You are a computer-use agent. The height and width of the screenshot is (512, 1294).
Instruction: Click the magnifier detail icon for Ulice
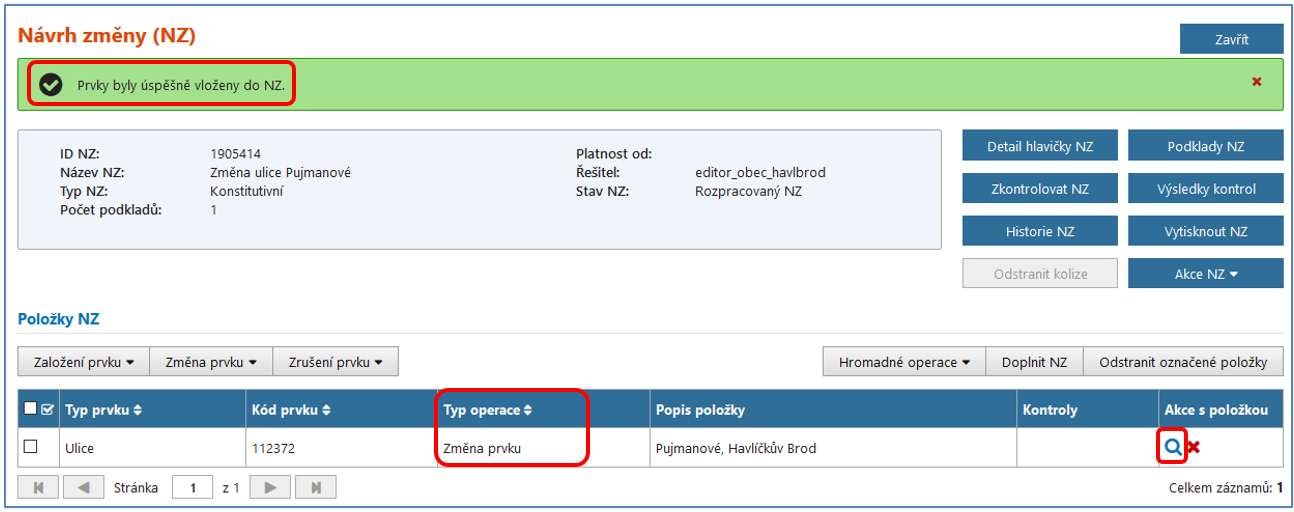coord(1173,448)
